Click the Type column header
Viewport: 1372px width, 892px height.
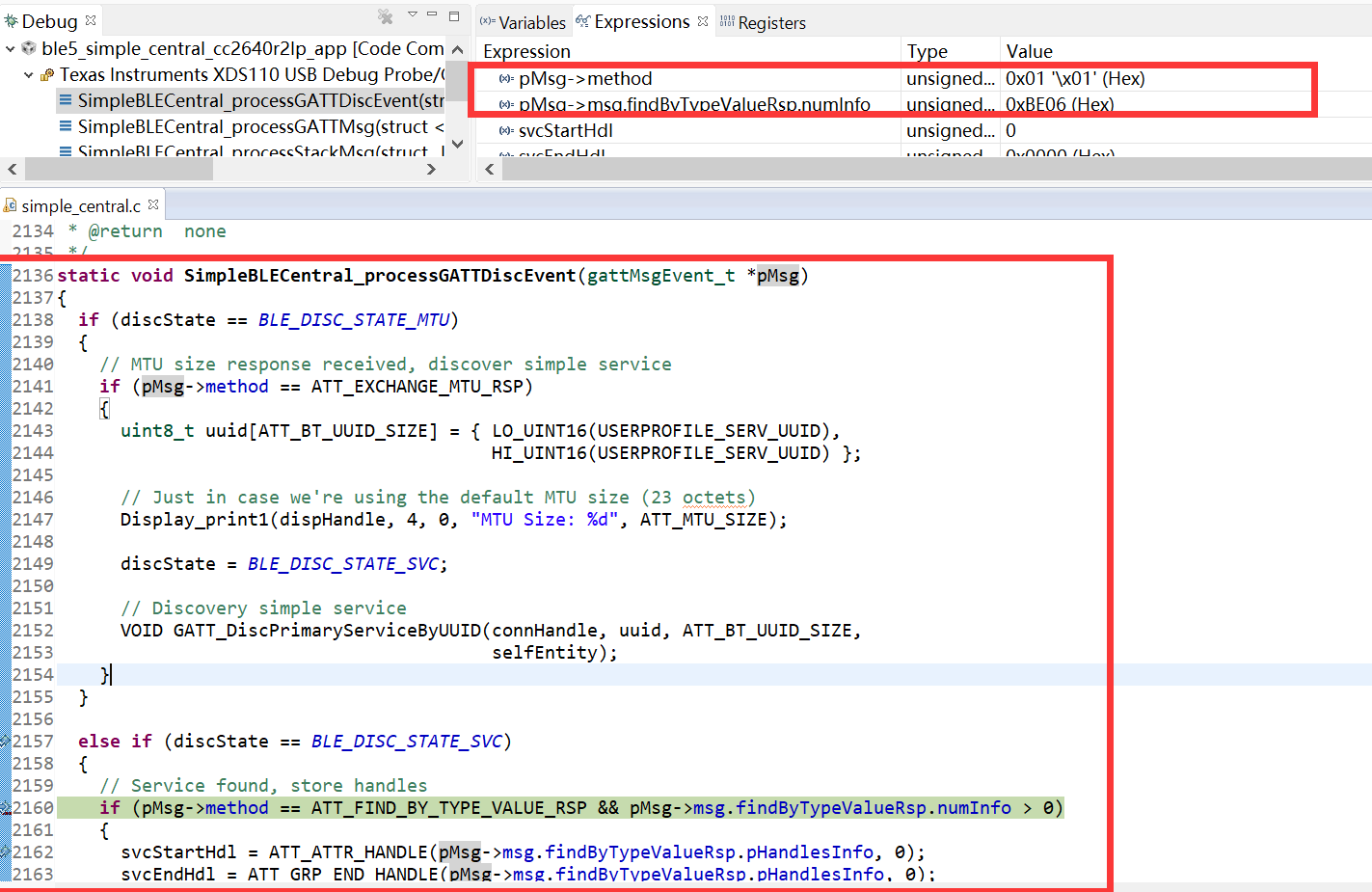point(928,51)
